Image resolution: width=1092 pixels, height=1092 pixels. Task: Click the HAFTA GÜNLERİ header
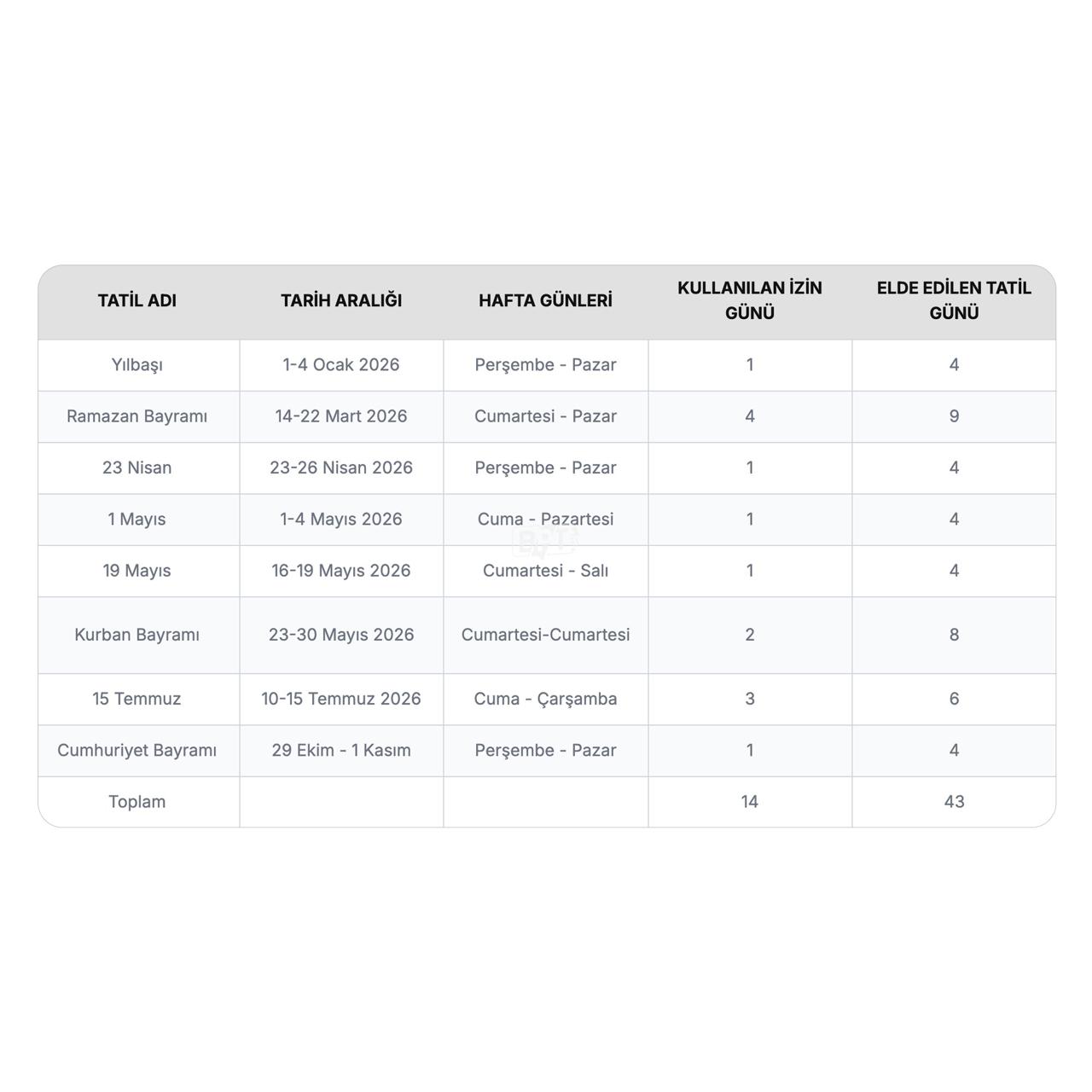545,300
